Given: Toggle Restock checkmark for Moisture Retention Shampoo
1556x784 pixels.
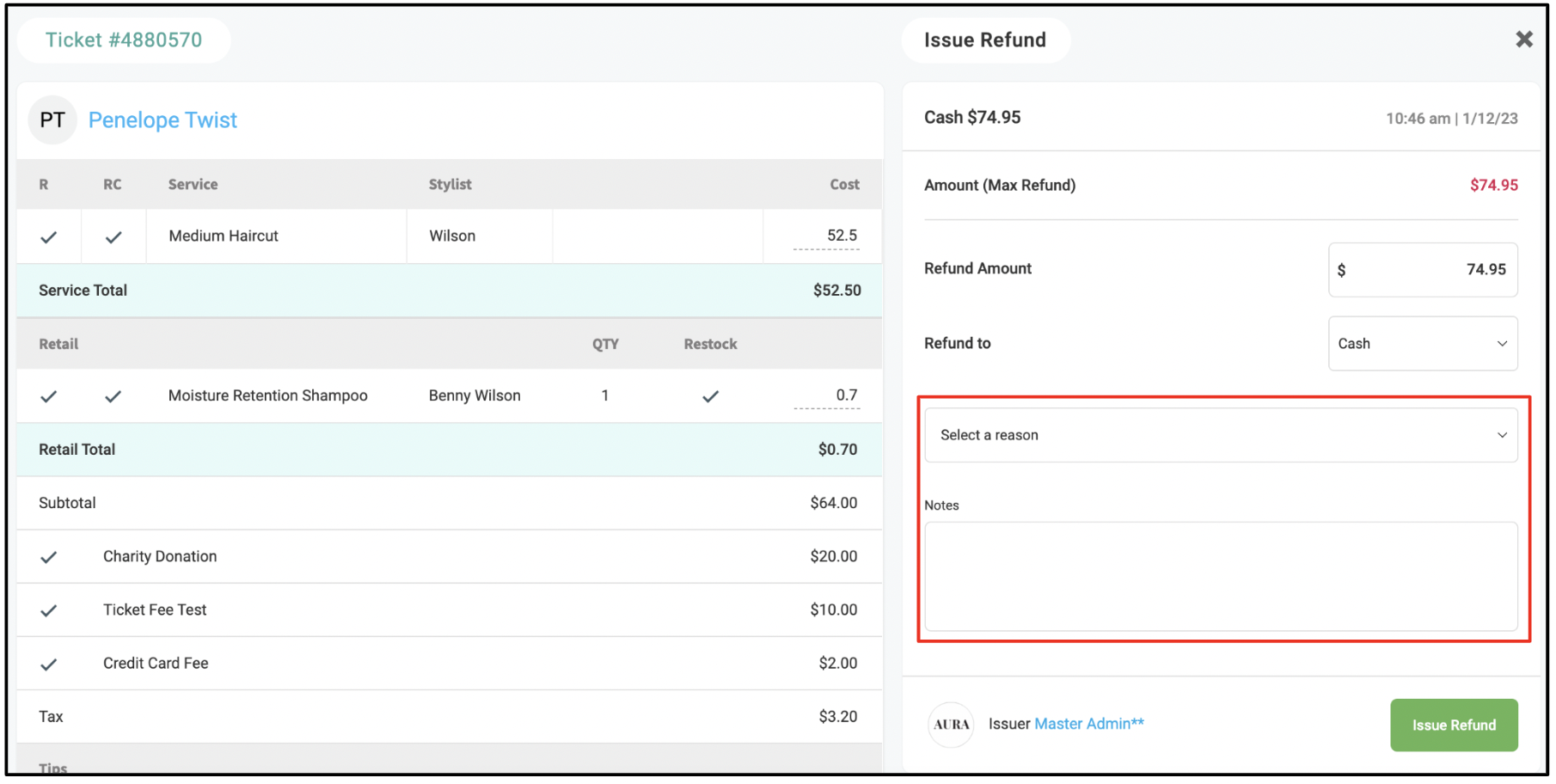Looking at the screenshot, I should click(x=710, y=396).
